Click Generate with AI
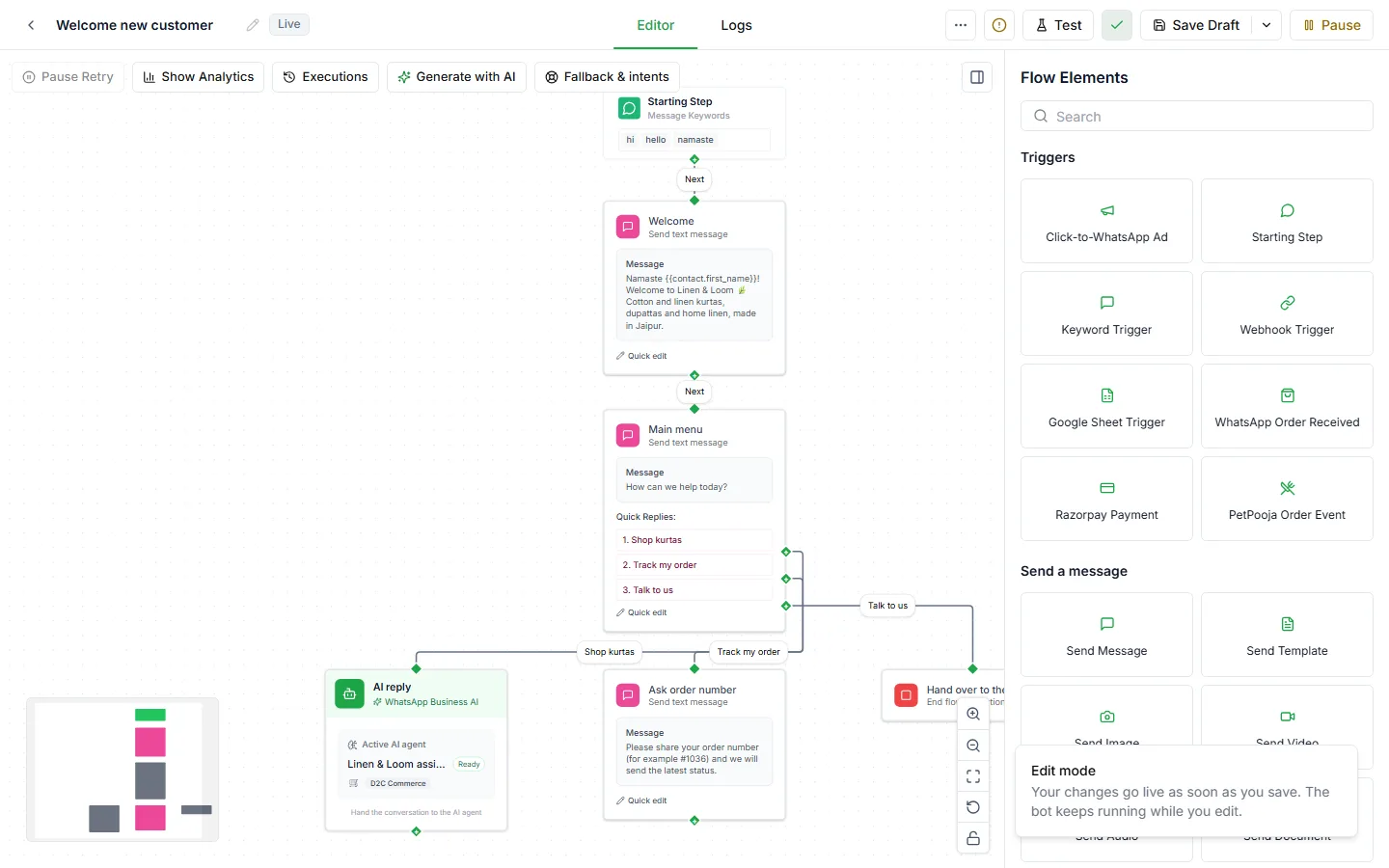The width and height of the screenshot is (1389, 868). point(456,77)
